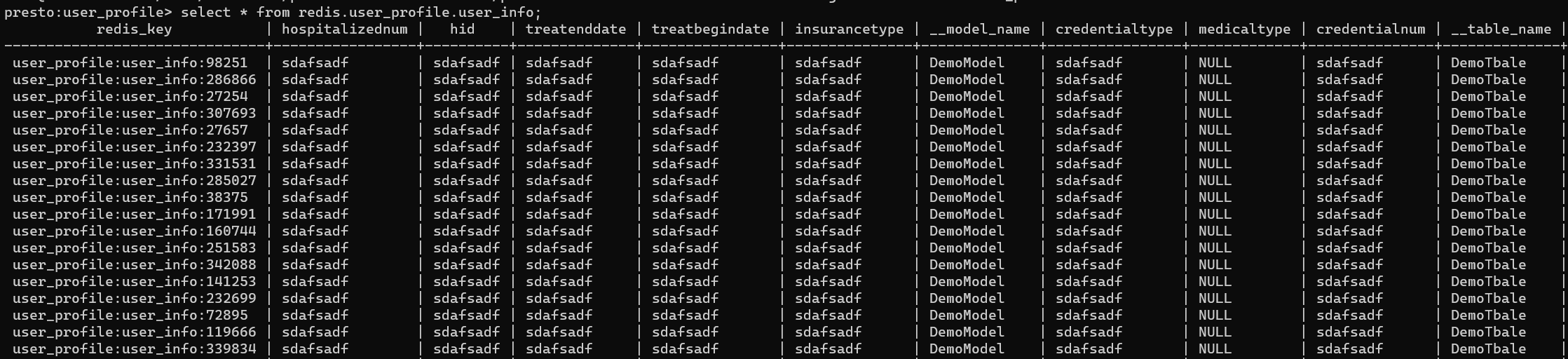Click the insurancetype column header
Viewport: 1568px width, 359px height.
(849, 29)
